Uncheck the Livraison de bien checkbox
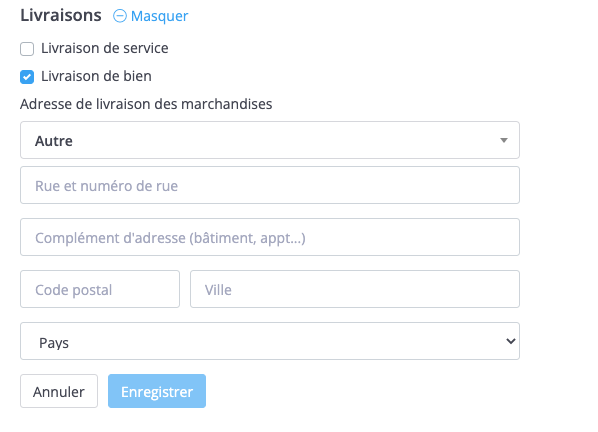The image size is (598, 432). (27, 77)
